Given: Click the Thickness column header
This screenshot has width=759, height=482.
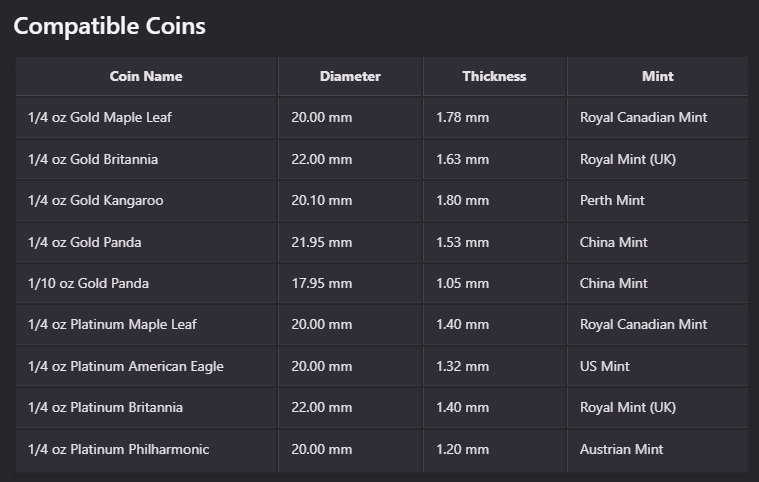Looking at the screenshot, I should point(494,76).
